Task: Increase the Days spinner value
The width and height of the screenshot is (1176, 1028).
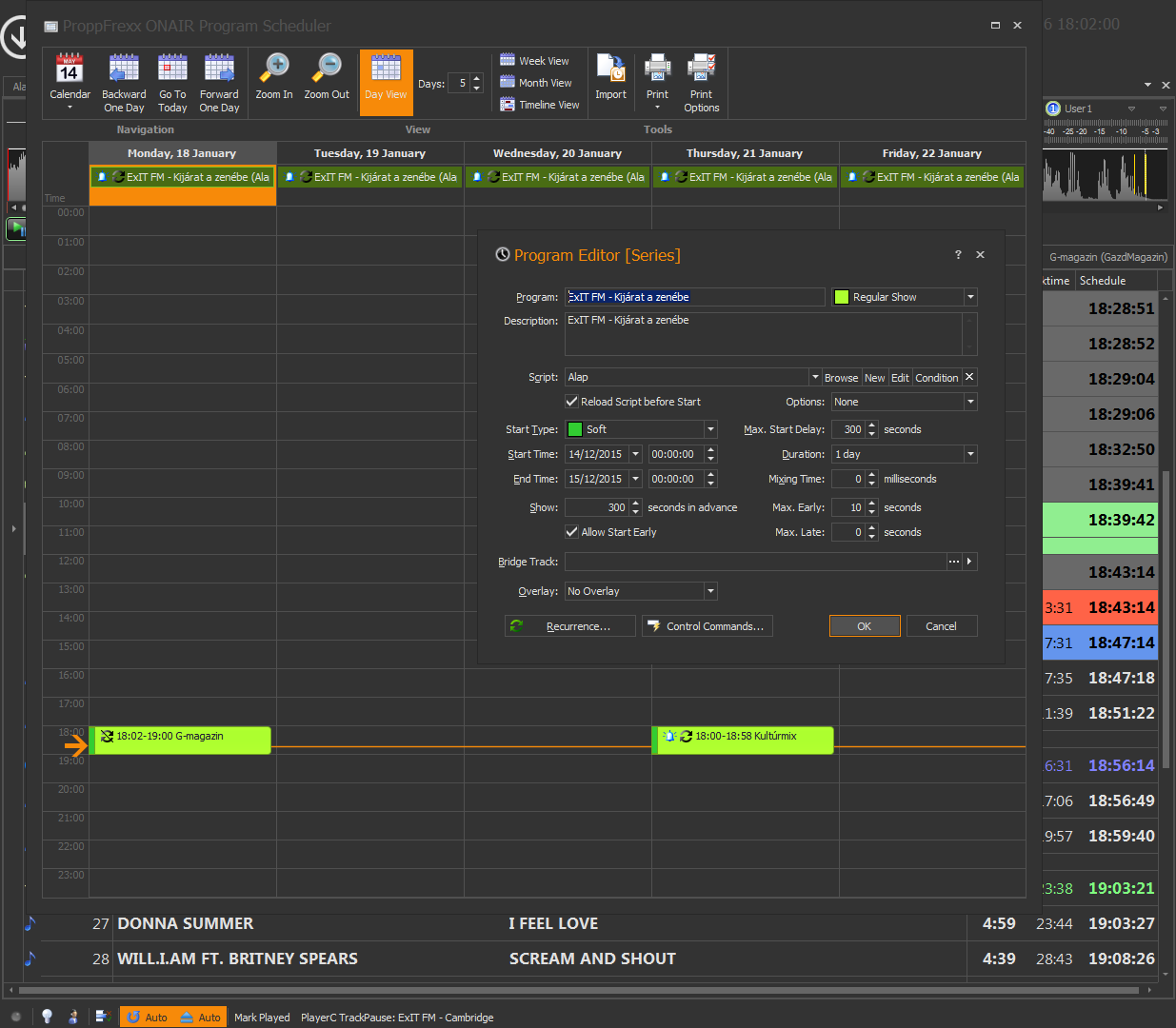Action: coord(477,79)
